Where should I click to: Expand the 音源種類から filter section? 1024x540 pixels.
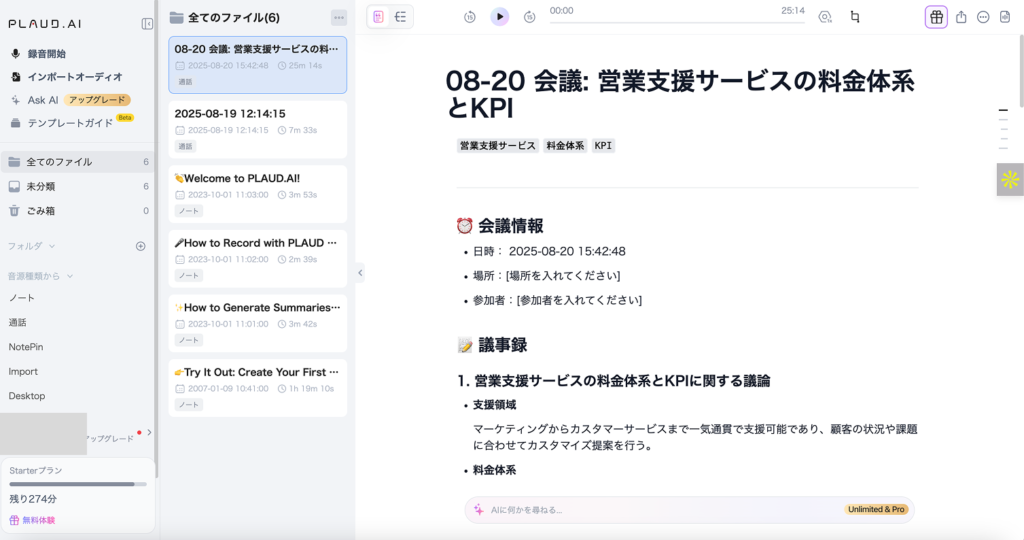[x=71, y=275]
